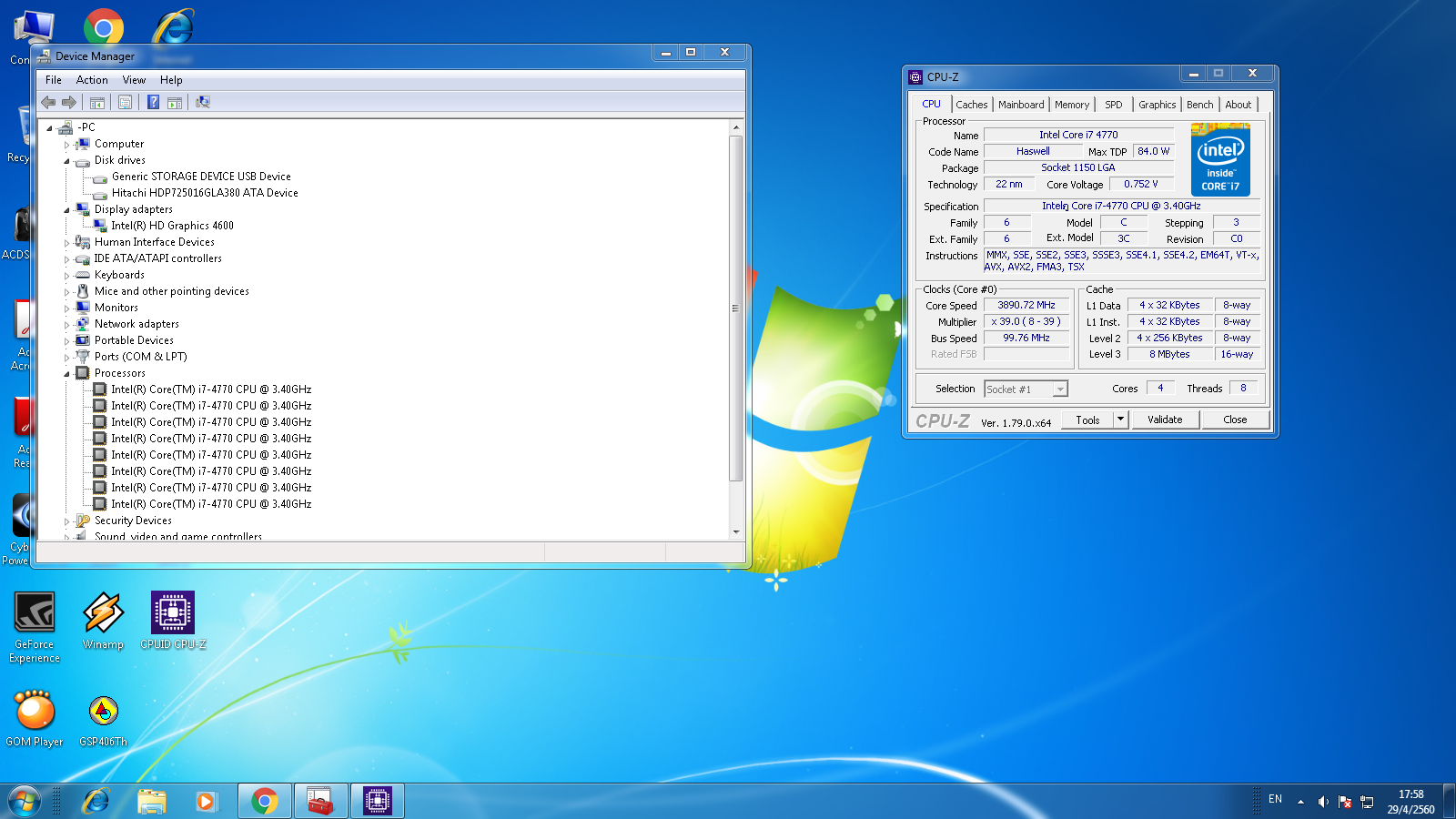Open the Google Chrome desktop shortcut

pyautogui.click(x=104, y=27)
